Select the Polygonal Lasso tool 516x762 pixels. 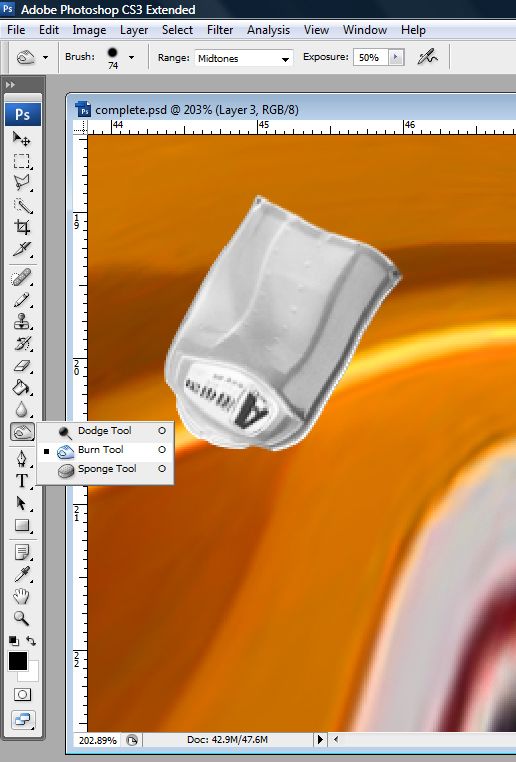(22, 183)
